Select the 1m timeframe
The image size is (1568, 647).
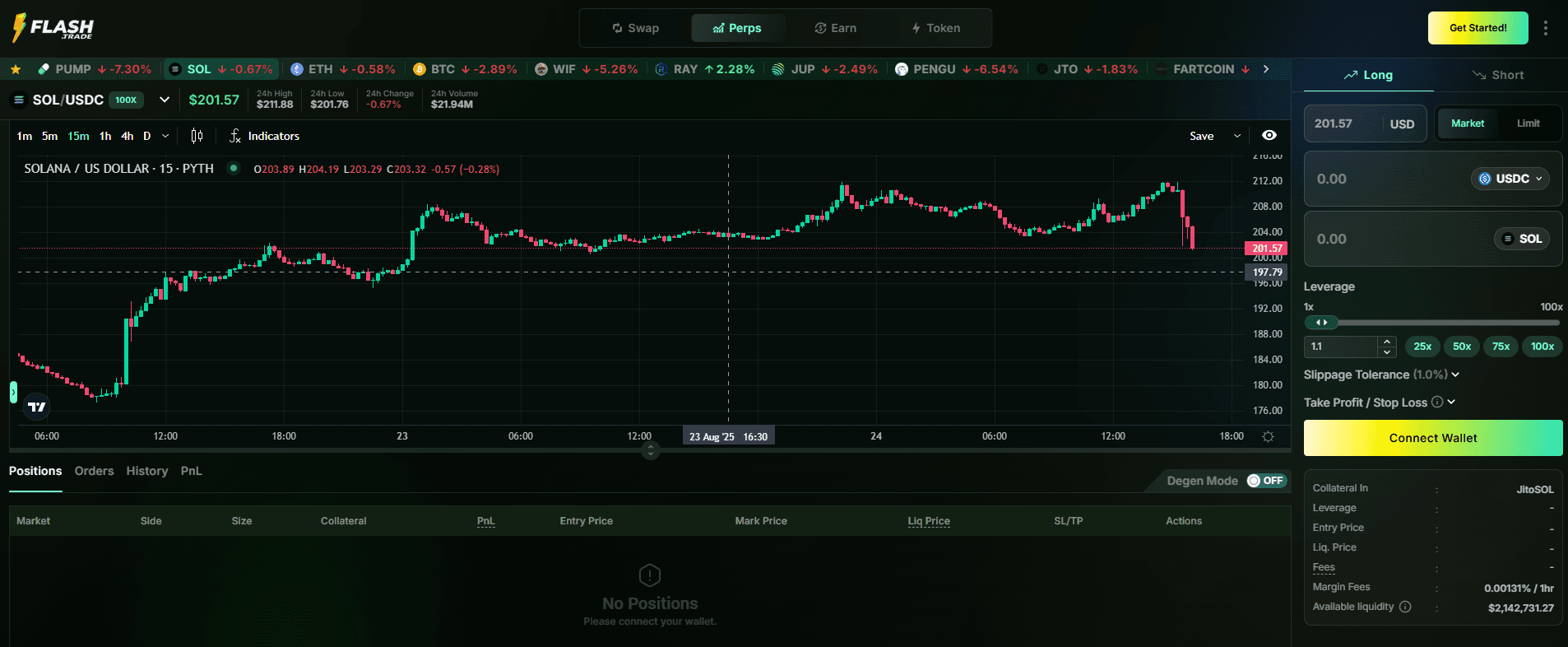[25, 136]
